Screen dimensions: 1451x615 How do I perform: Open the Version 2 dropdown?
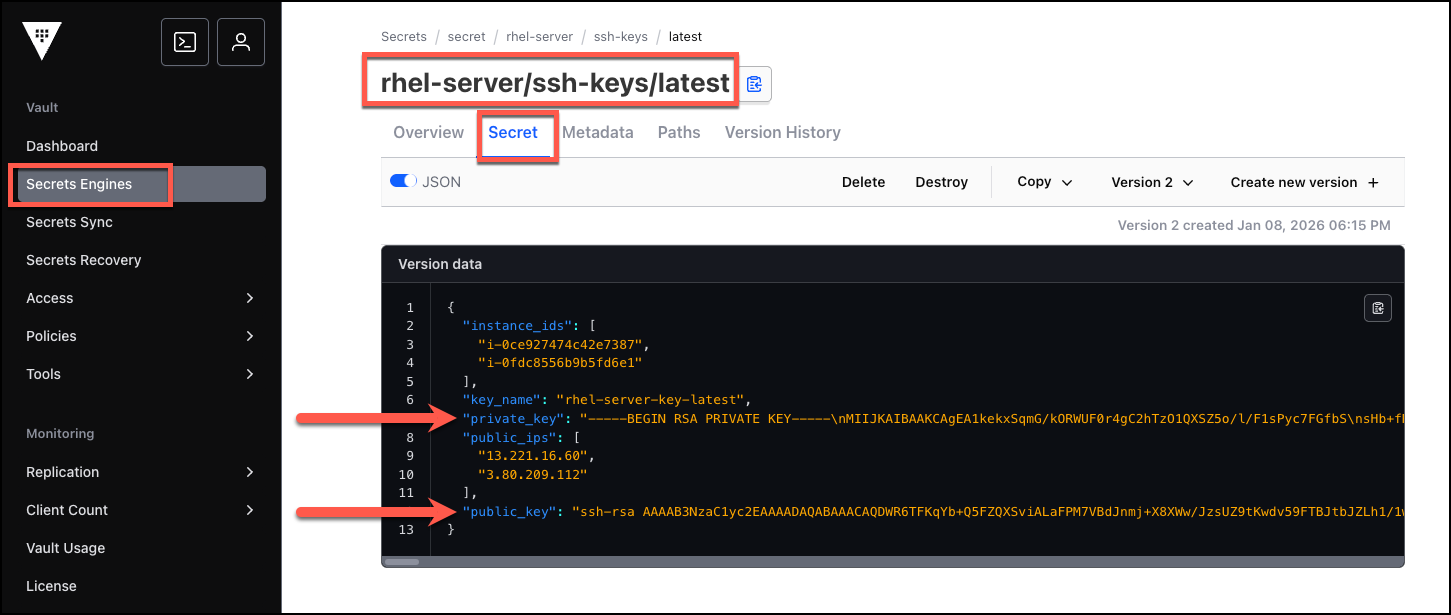pos(1152,182)
